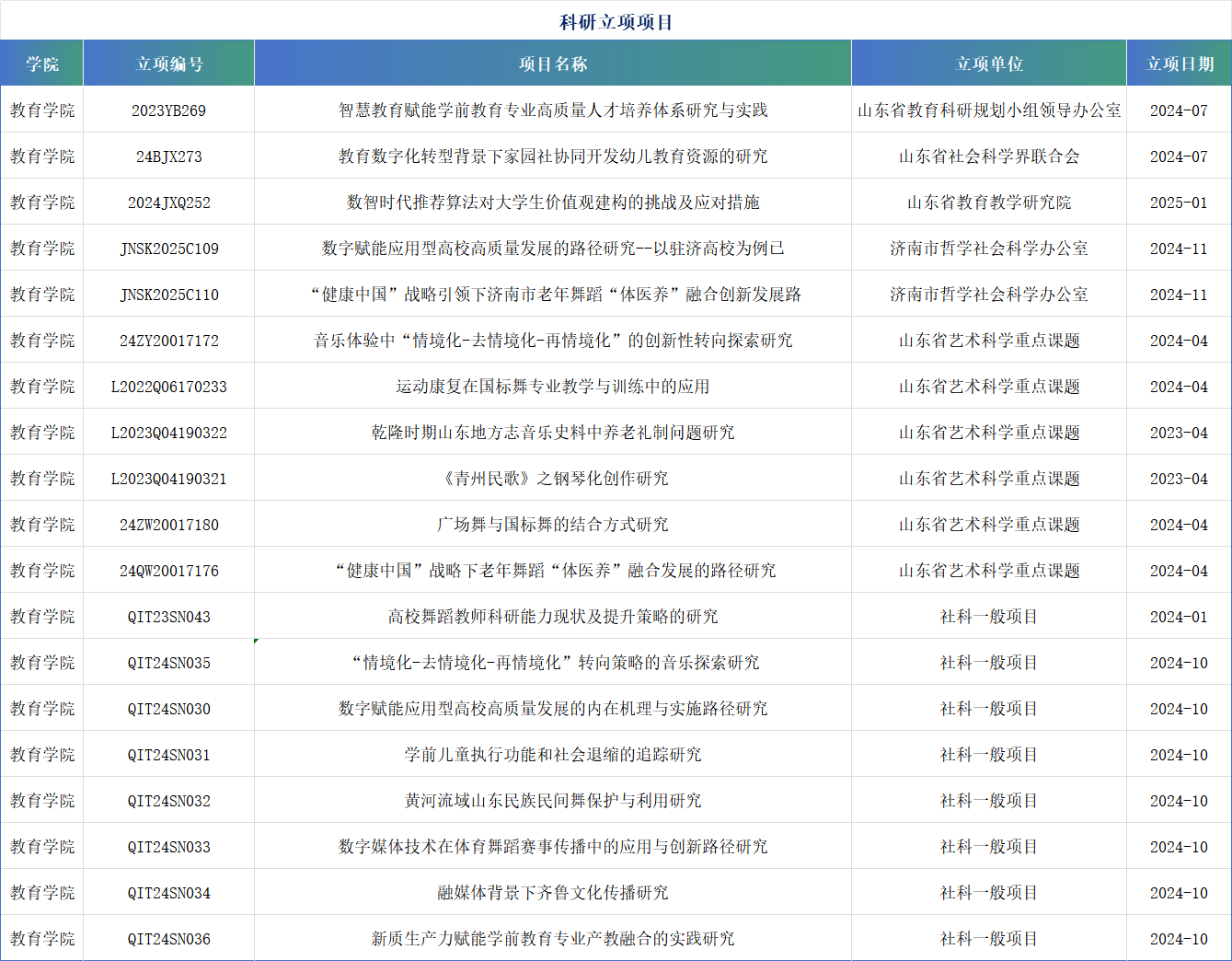Click project number JNSK2025C109
Image resolution: width=1232 pixels, height=961 pixels.
coord(169,249)
